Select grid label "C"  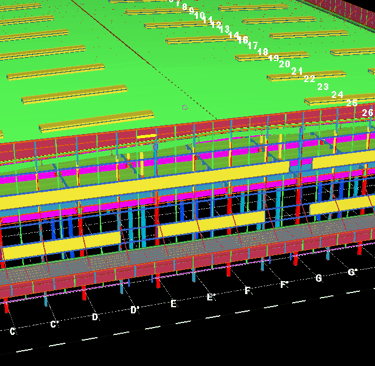[12, 332]
